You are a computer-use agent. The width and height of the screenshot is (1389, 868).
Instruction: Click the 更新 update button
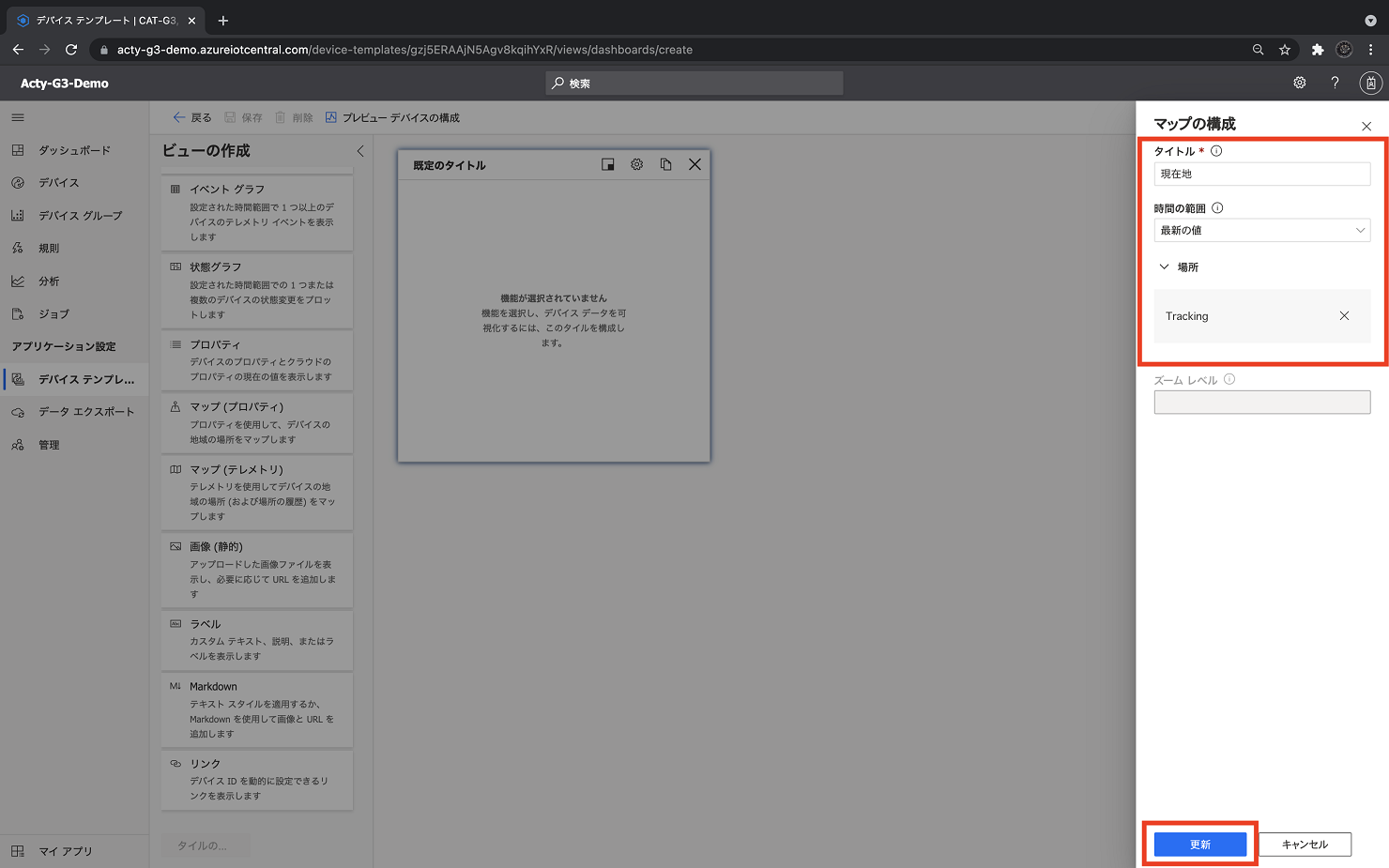click(1200, 845)
